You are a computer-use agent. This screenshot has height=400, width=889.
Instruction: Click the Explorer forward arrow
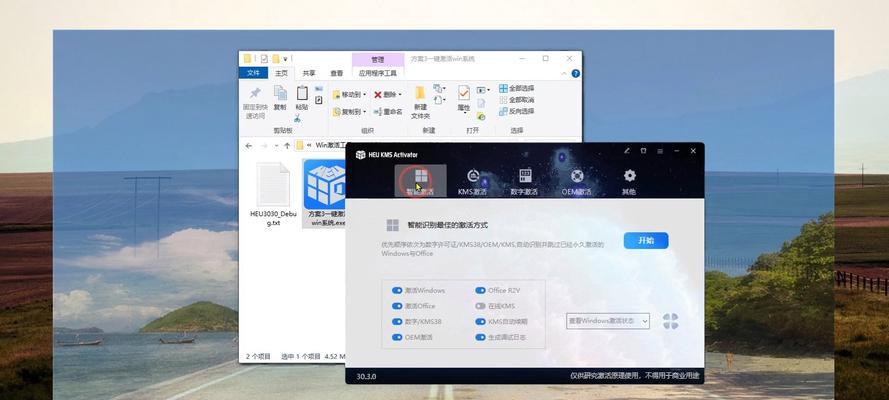point(264,146)
